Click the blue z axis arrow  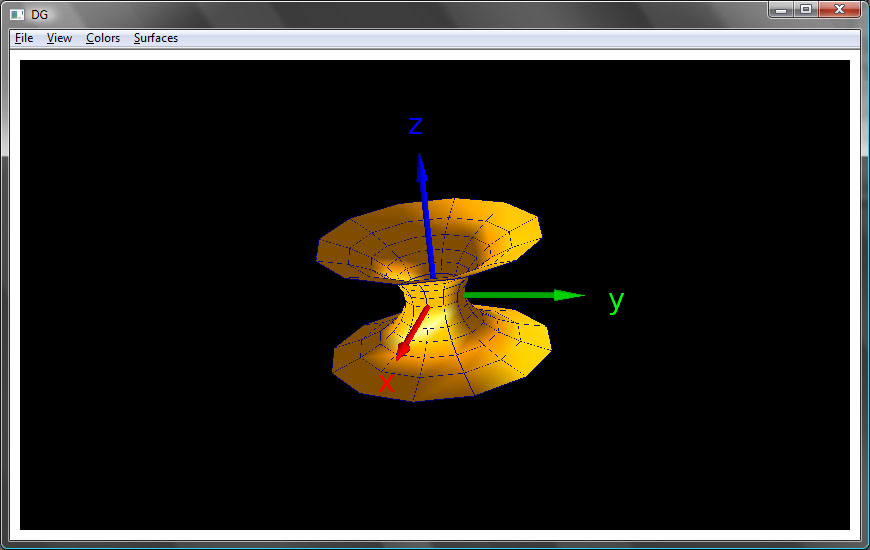[x=426, y=216]
